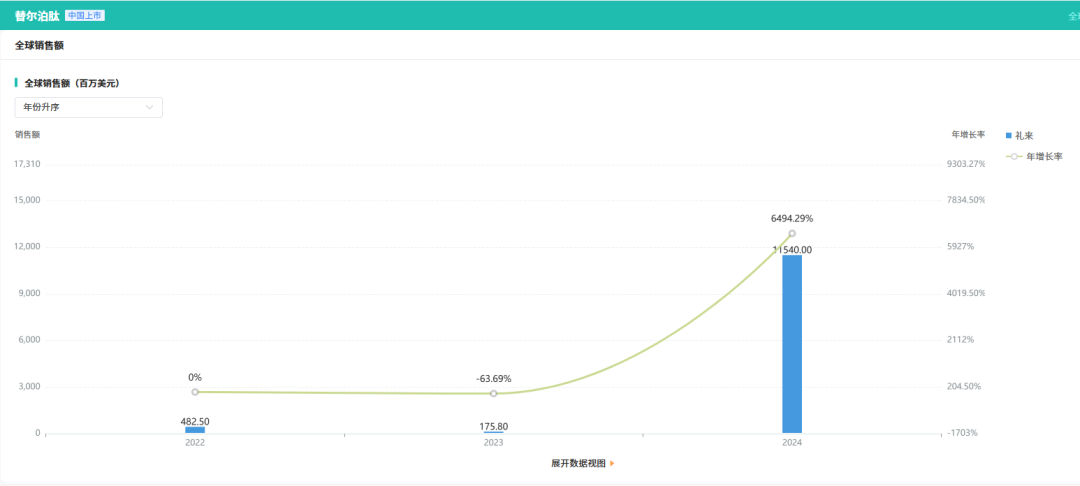1080x486 pixels.
Task: Toggle the 年增长率 legend line series
Action: (1034, 156)
